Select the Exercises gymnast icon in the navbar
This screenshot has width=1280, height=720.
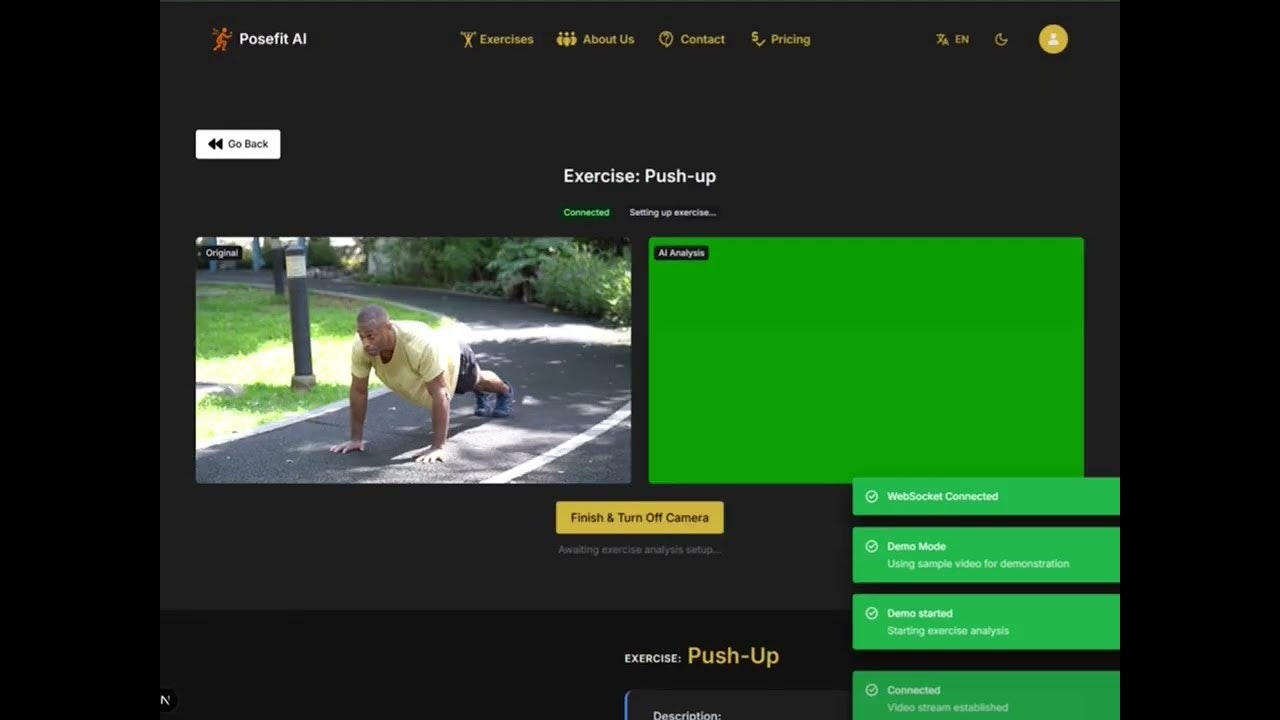point(466,39)
